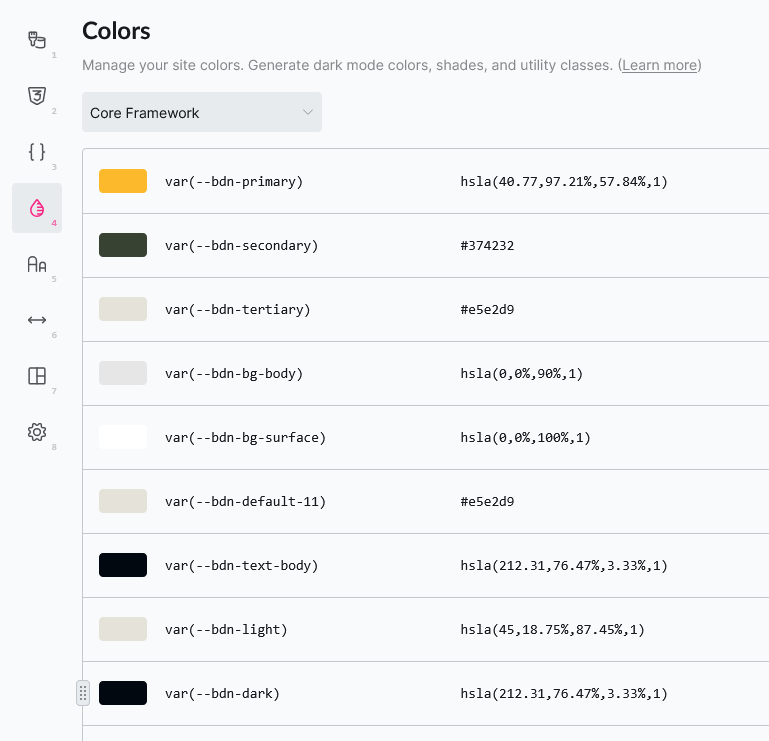The height and width of the screenshot is (741, 769).
Task: Click the var(--bdn-default-11) variable name
Action: [245, 501]
